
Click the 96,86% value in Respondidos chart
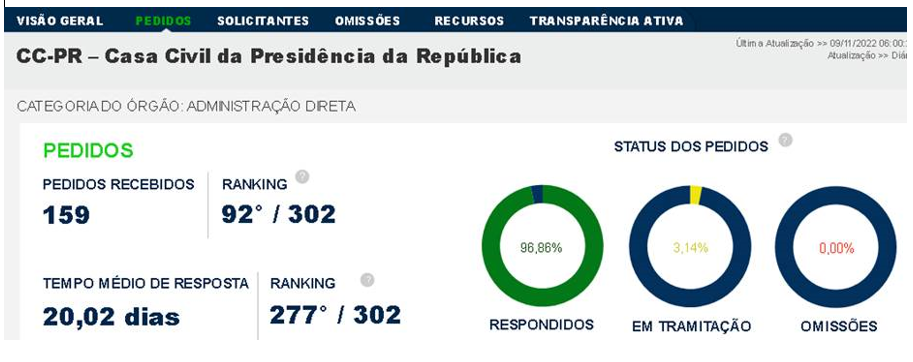(x=541, y=248)
